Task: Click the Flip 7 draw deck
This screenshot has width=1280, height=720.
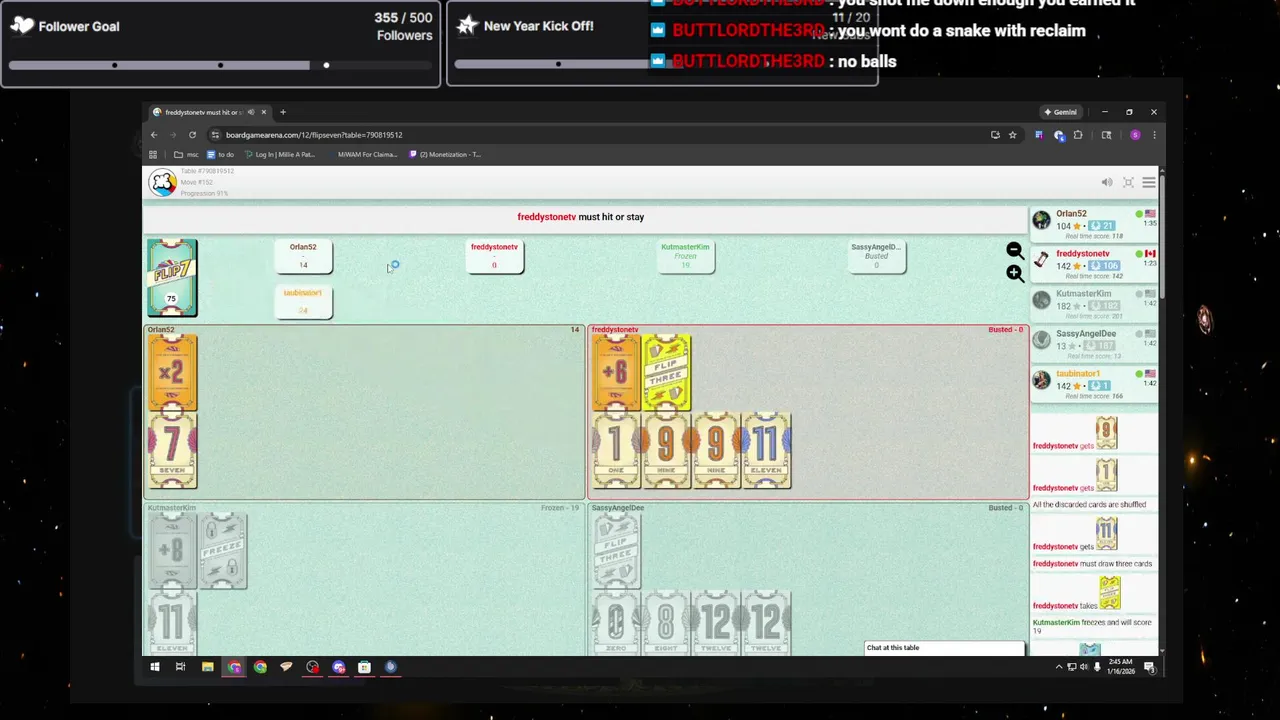Action: [x=172, y=277]
